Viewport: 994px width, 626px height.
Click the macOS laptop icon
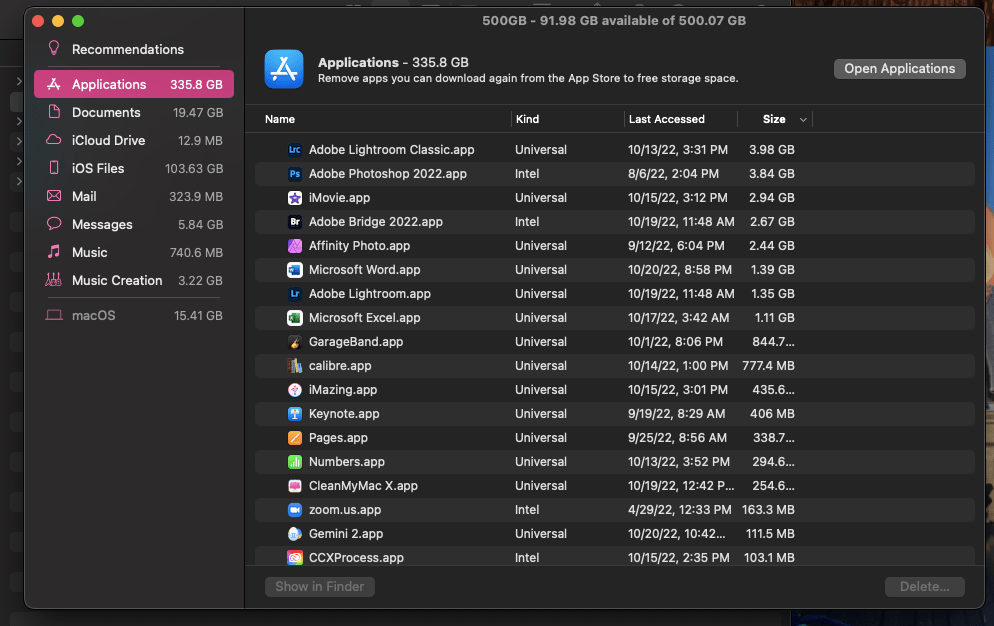pyautogui.click(x=54, y=315)
